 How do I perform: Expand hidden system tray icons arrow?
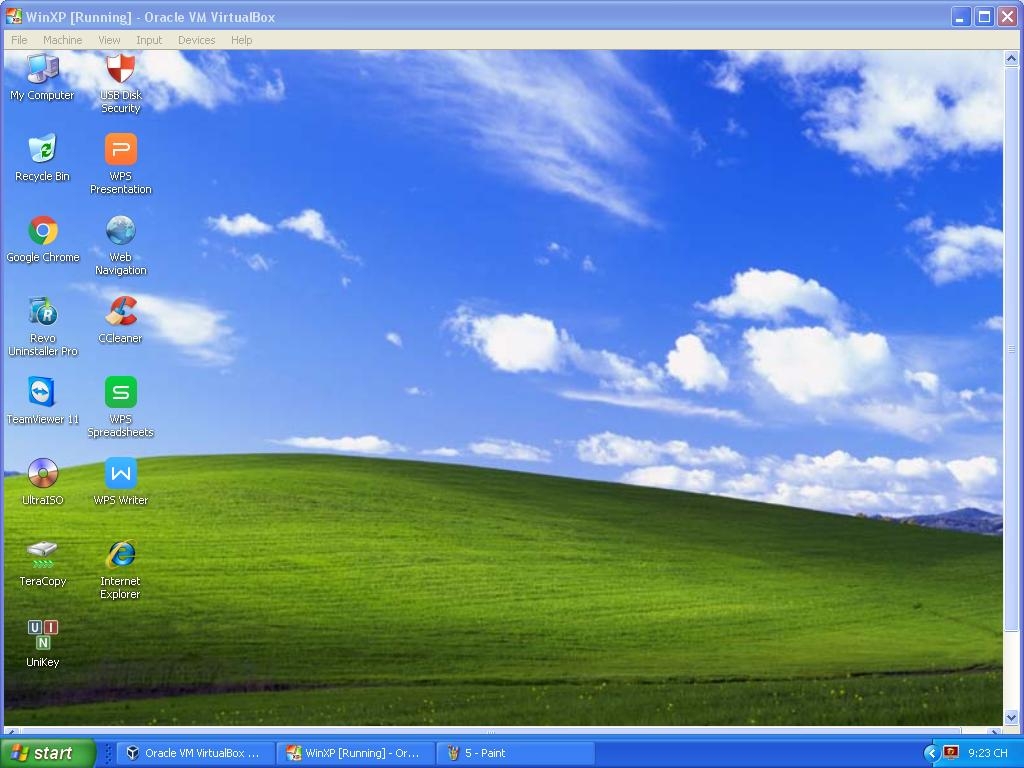(931, 753)
